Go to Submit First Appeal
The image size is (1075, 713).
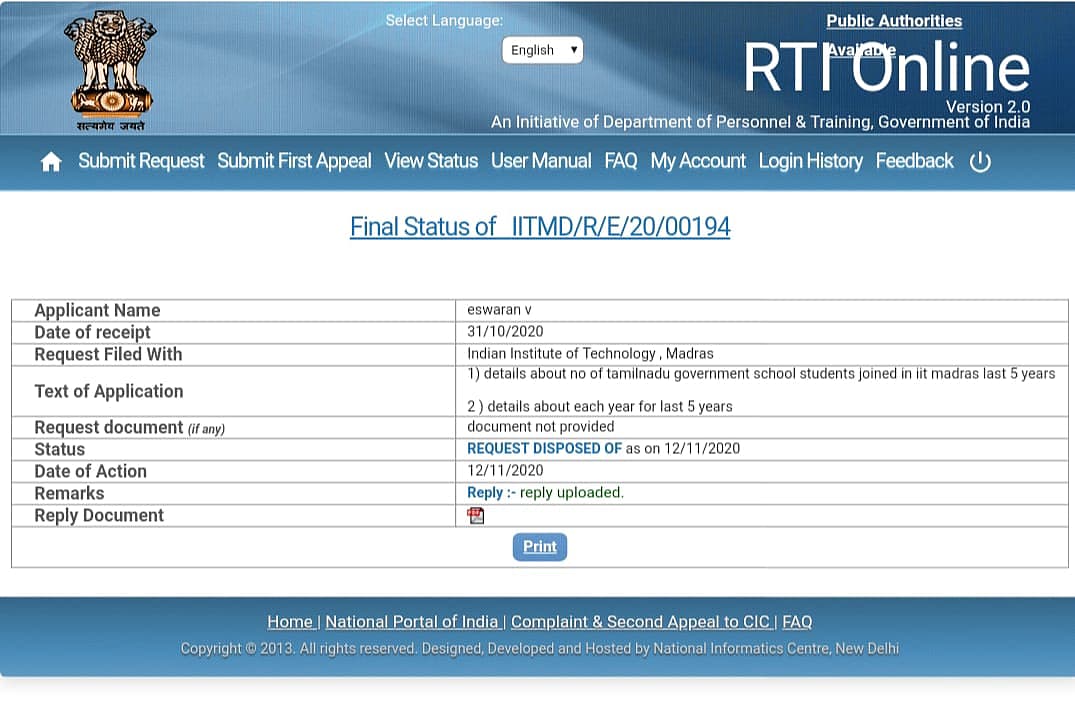[x=294, y=161]
